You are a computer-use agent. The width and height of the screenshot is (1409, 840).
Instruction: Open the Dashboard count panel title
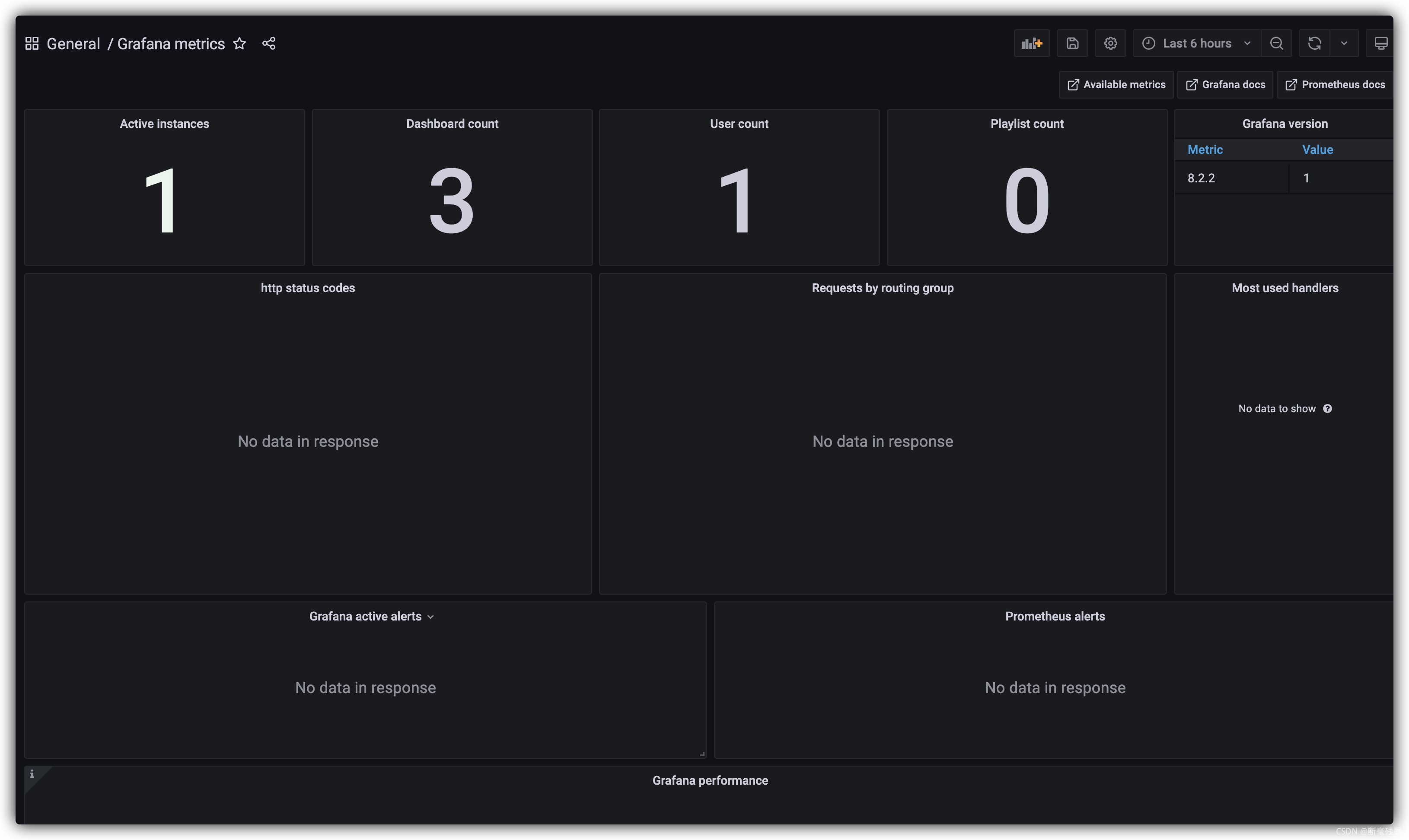pyautogui.click(x=452, y=124)
